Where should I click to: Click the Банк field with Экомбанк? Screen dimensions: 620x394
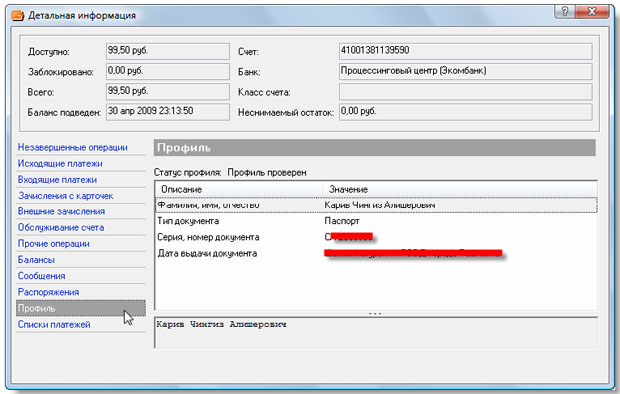coord(465,72)
